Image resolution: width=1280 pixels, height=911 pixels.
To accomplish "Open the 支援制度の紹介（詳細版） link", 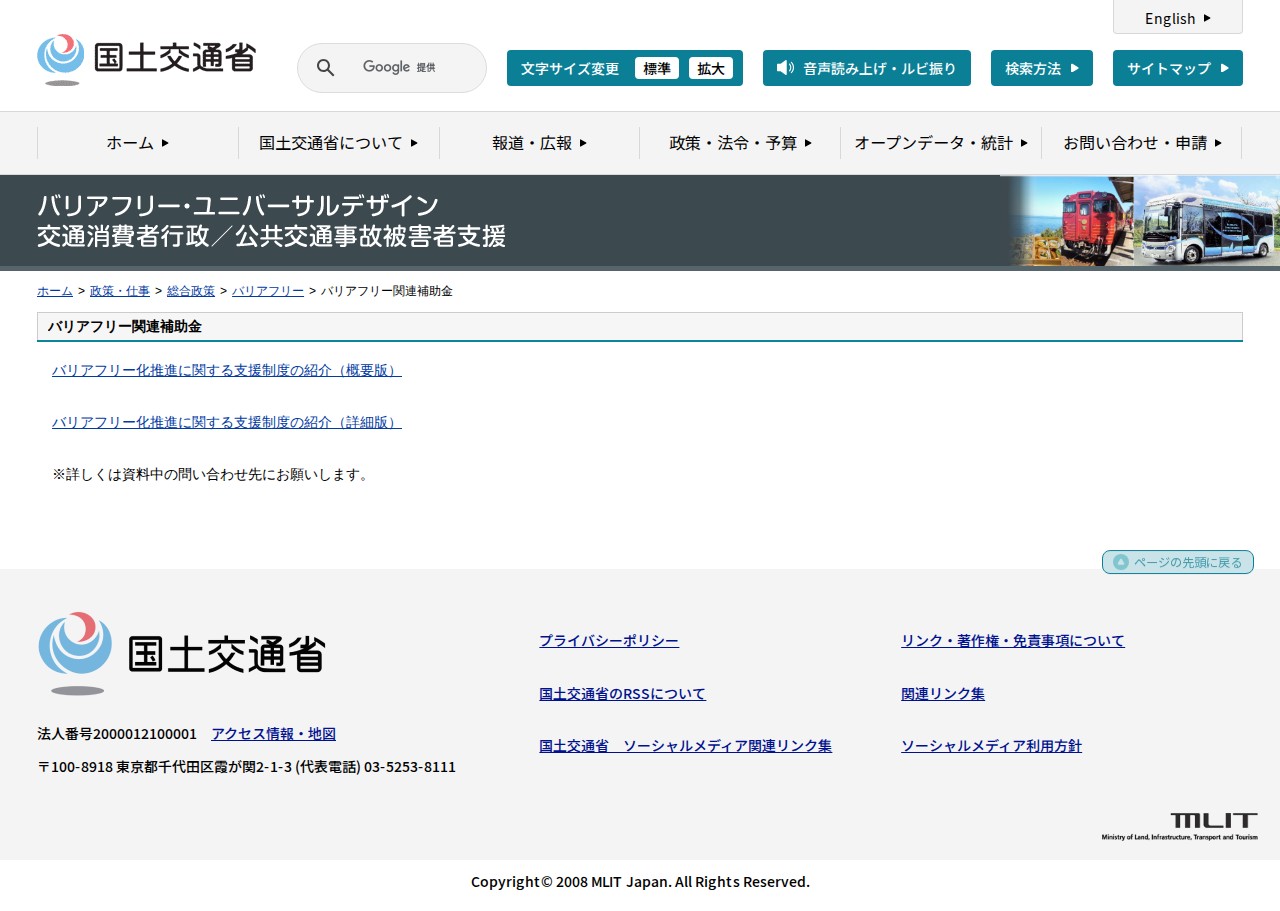I will click(226, 422).
